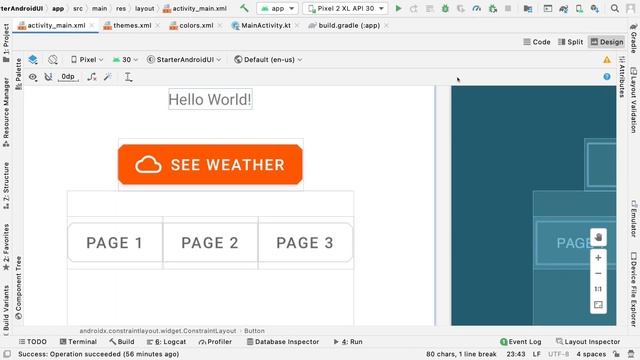Open the API level 30 dropdown

[x=125, y=60]
